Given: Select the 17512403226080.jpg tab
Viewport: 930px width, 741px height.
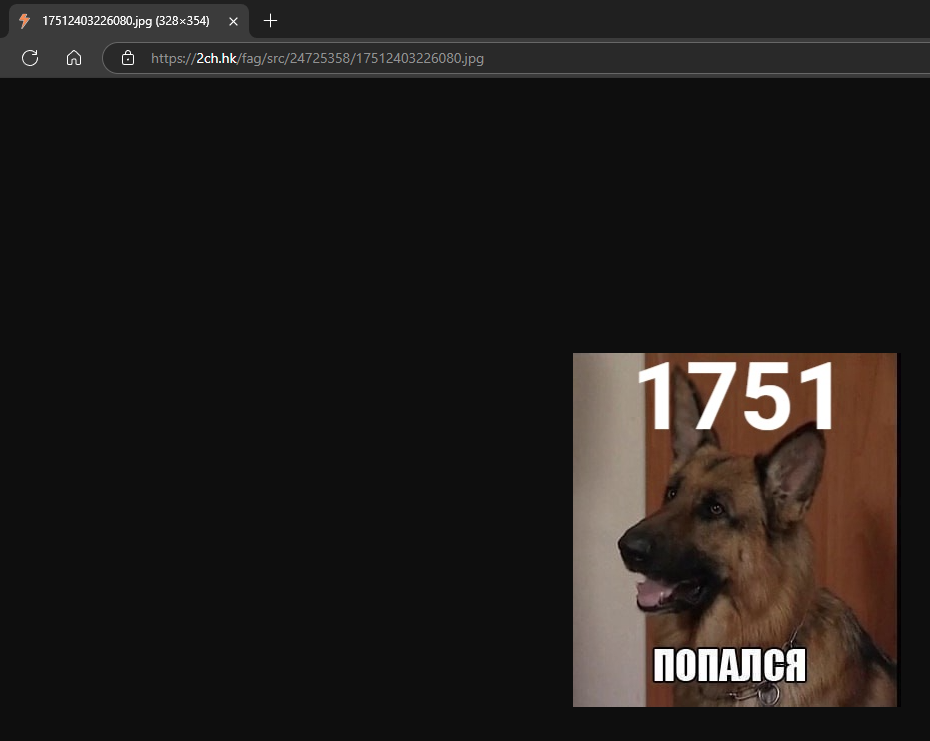Looking at the screenshot, I should point(129,21).
